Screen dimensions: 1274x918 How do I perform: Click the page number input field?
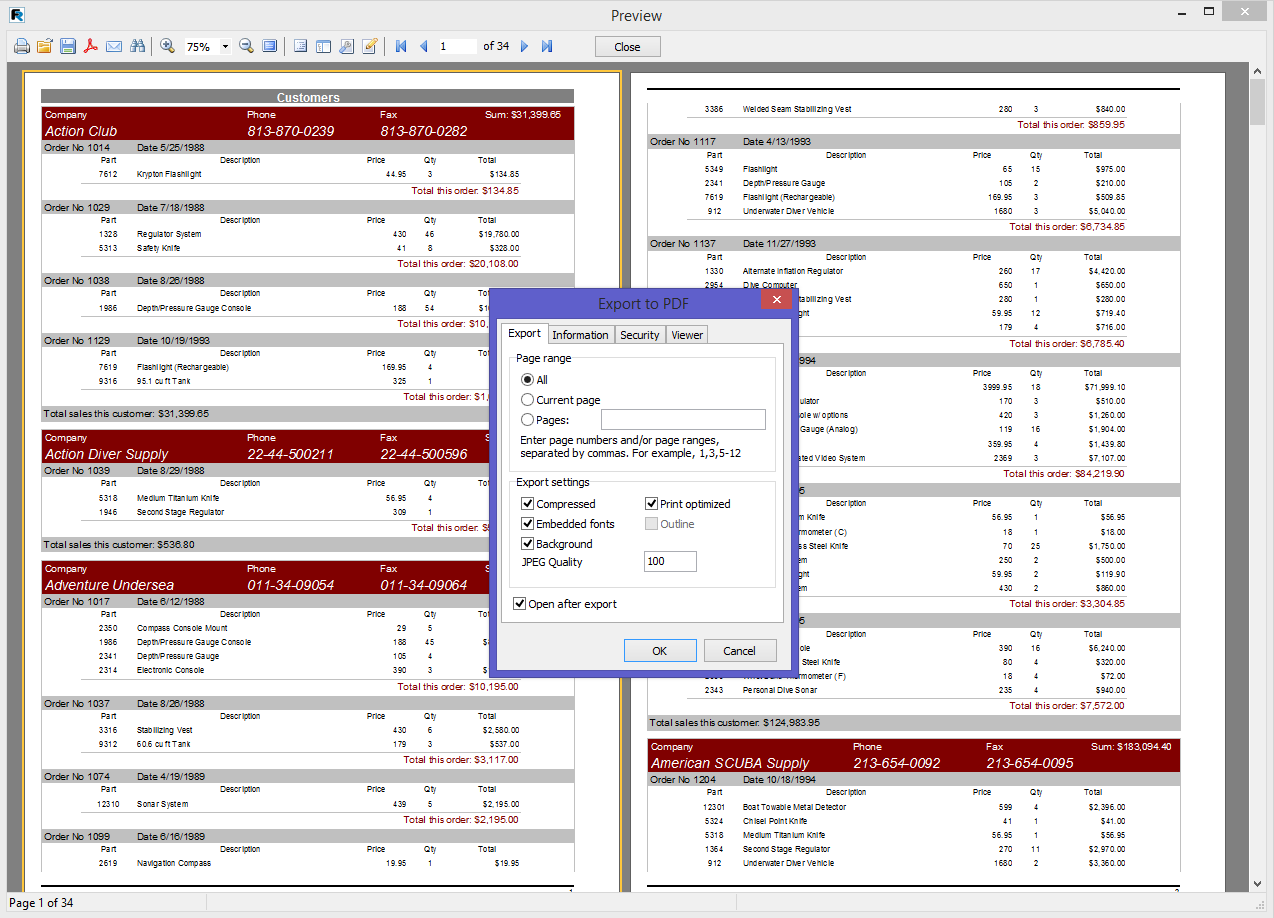click(457, 46)
